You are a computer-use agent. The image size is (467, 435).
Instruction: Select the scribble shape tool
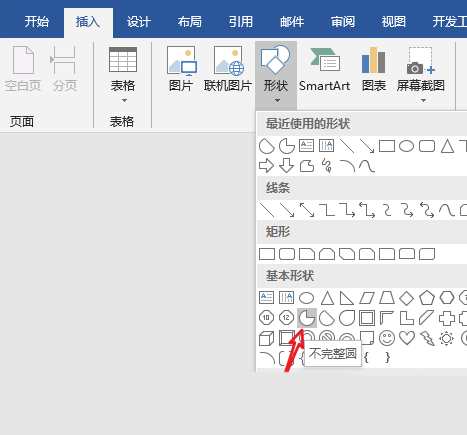coord(327,166)
